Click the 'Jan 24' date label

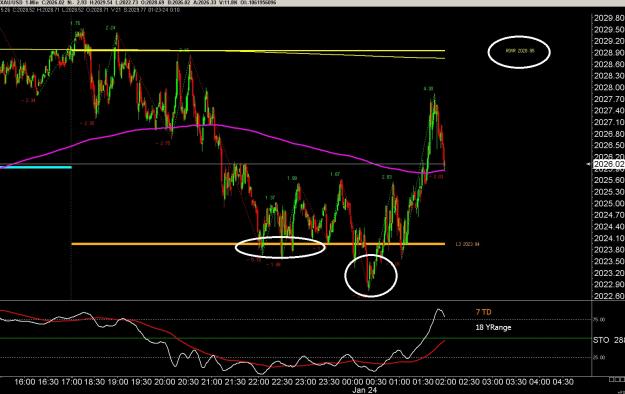click(364, 390)
